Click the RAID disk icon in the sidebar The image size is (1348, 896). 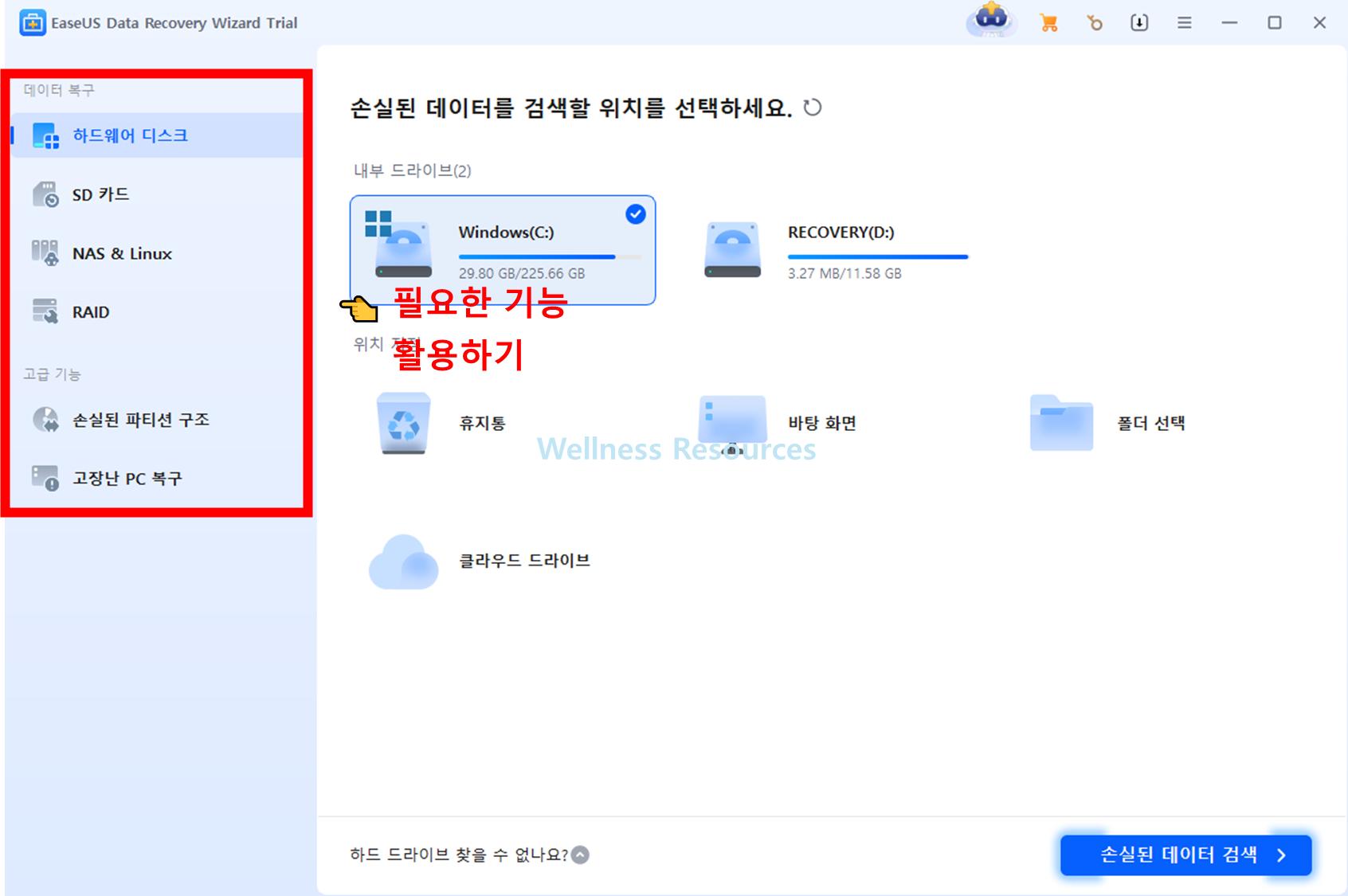click(x=45, y=312)
